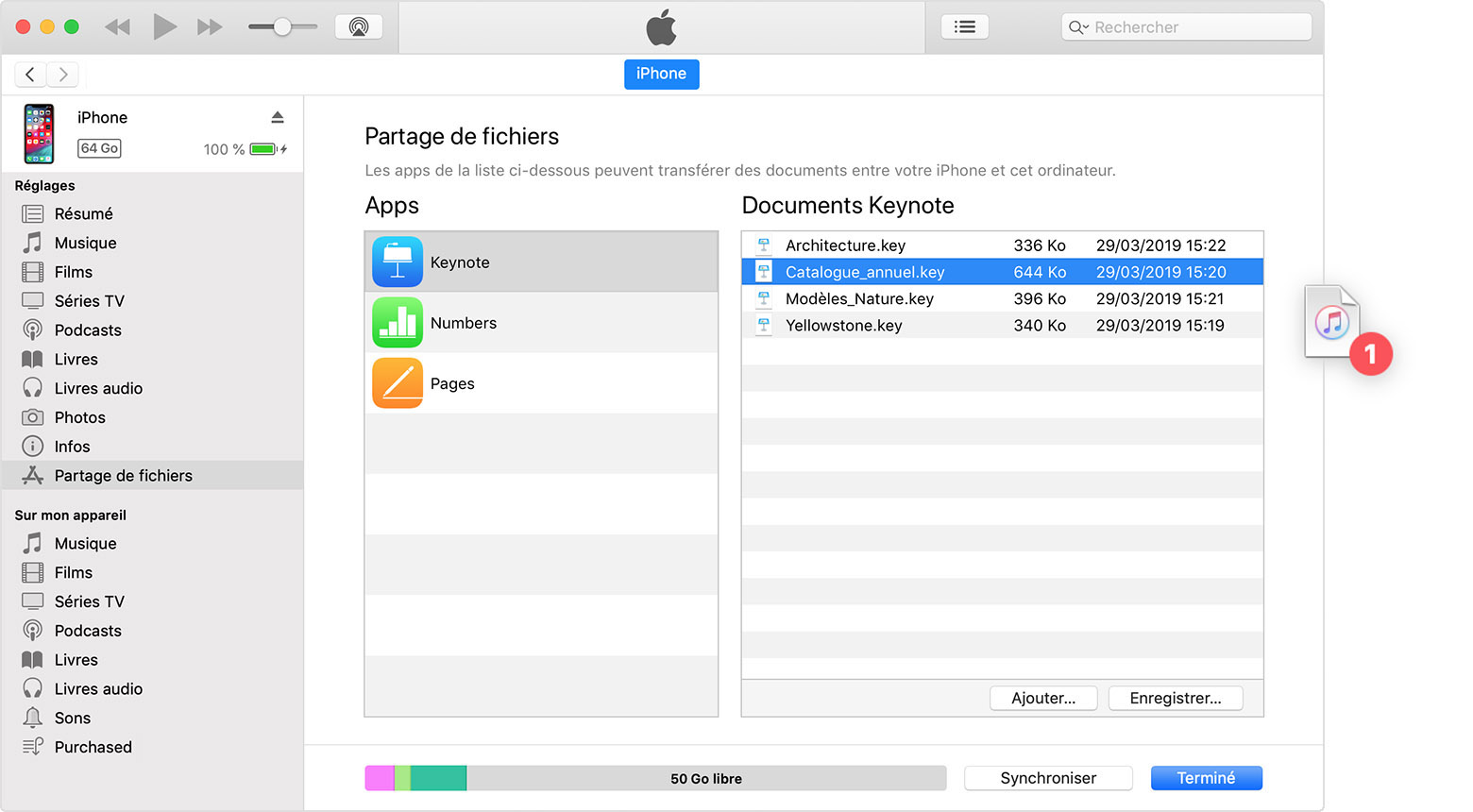Viewport: 1473px width, 812px height.
Task: Open Podcasts under Réglages
Action: (x=88, y=330)
